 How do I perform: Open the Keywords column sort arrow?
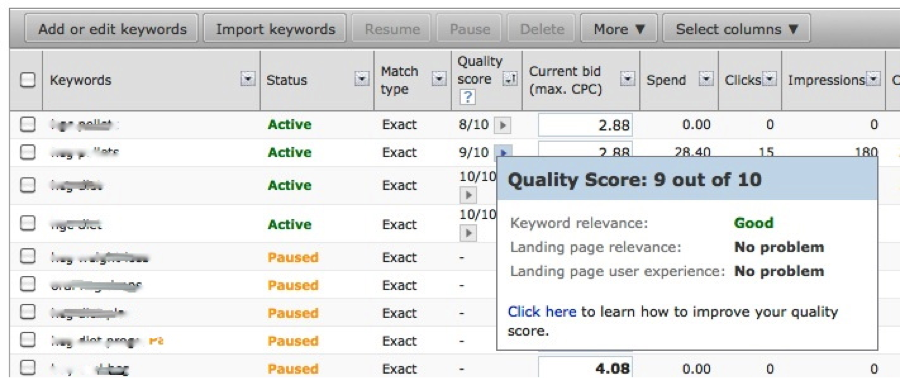[247, 80]
